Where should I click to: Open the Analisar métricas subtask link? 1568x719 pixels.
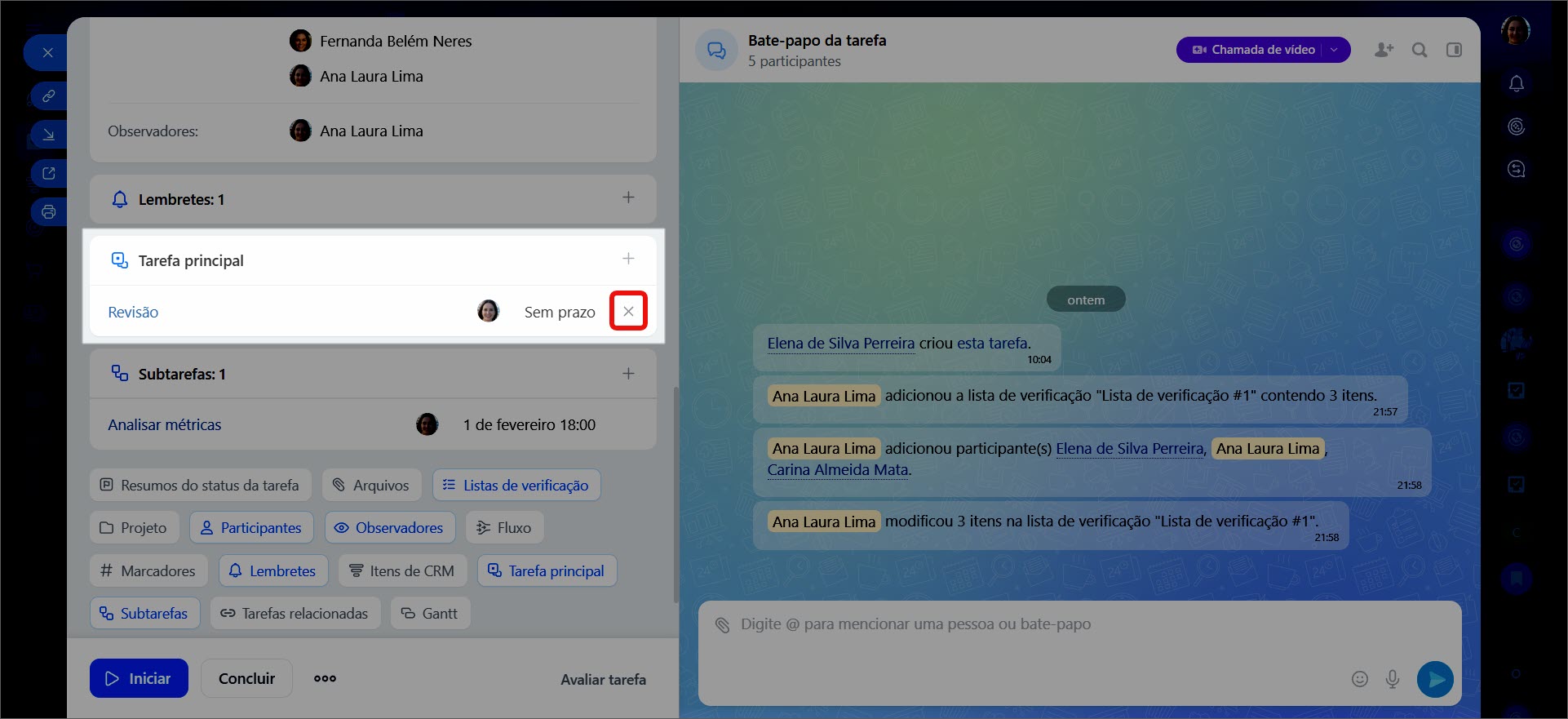coord(165,424)
